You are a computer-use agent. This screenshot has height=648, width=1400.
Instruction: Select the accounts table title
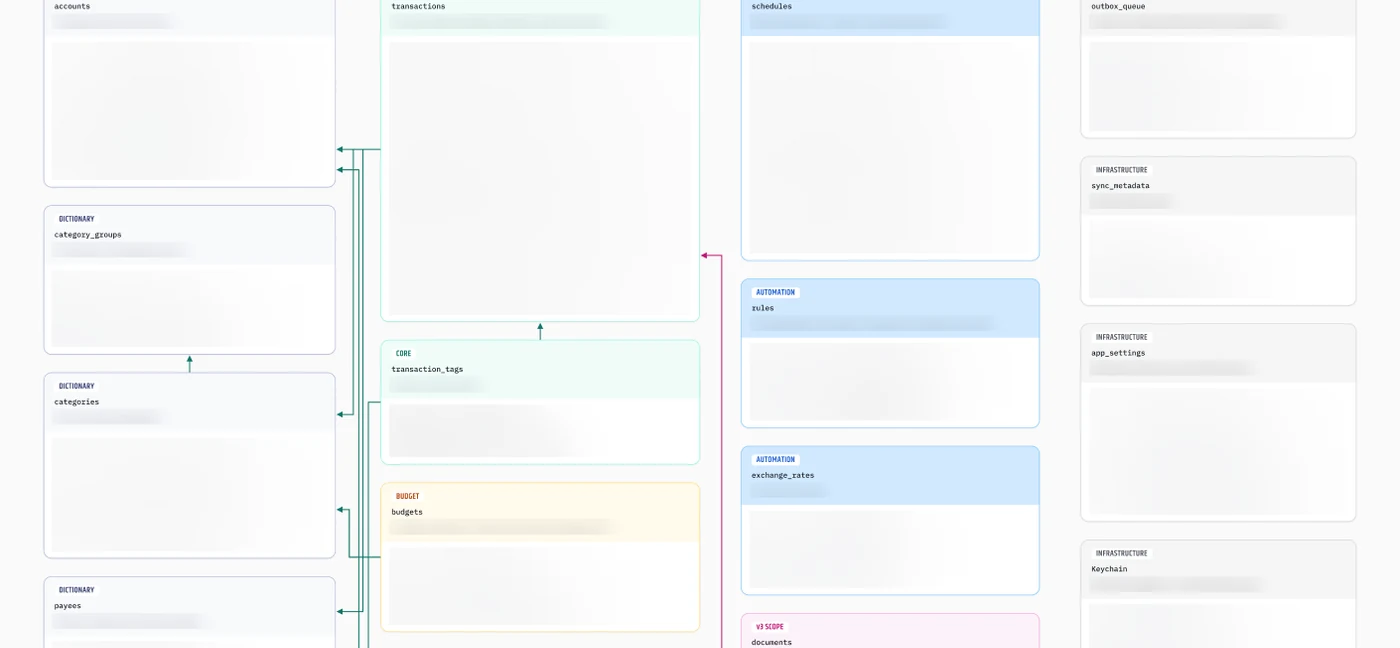(72, 6)
